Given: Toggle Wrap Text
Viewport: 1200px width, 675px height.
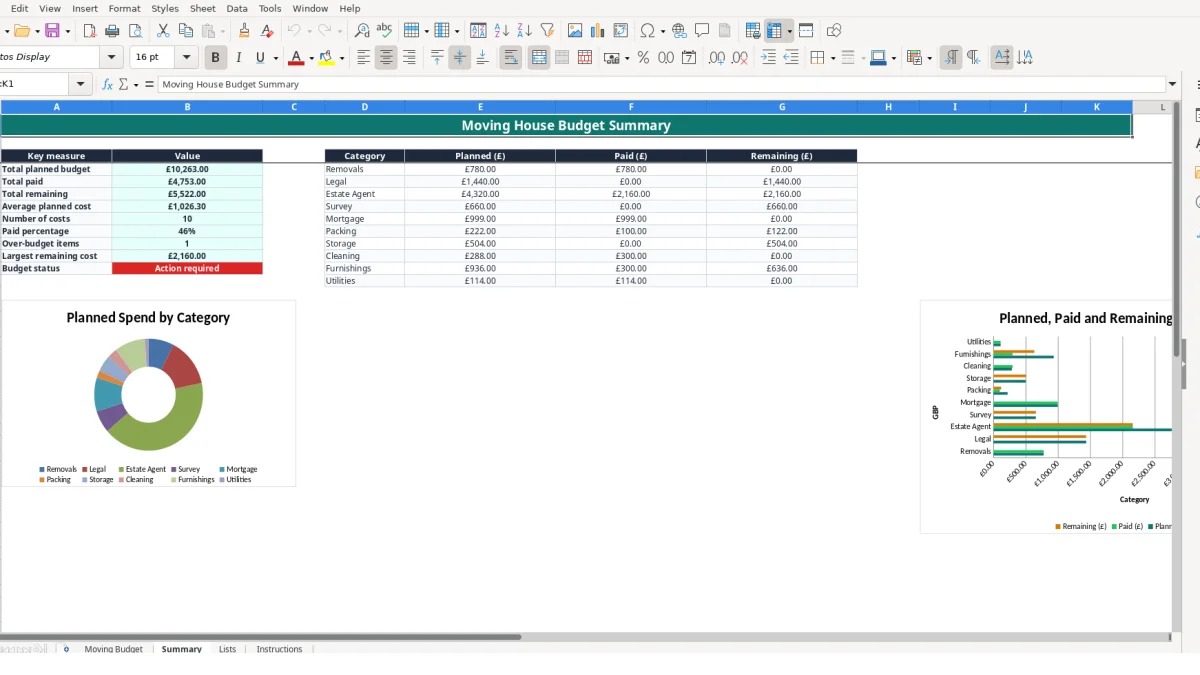Looking at the screenshot, I should pos(511,58).
